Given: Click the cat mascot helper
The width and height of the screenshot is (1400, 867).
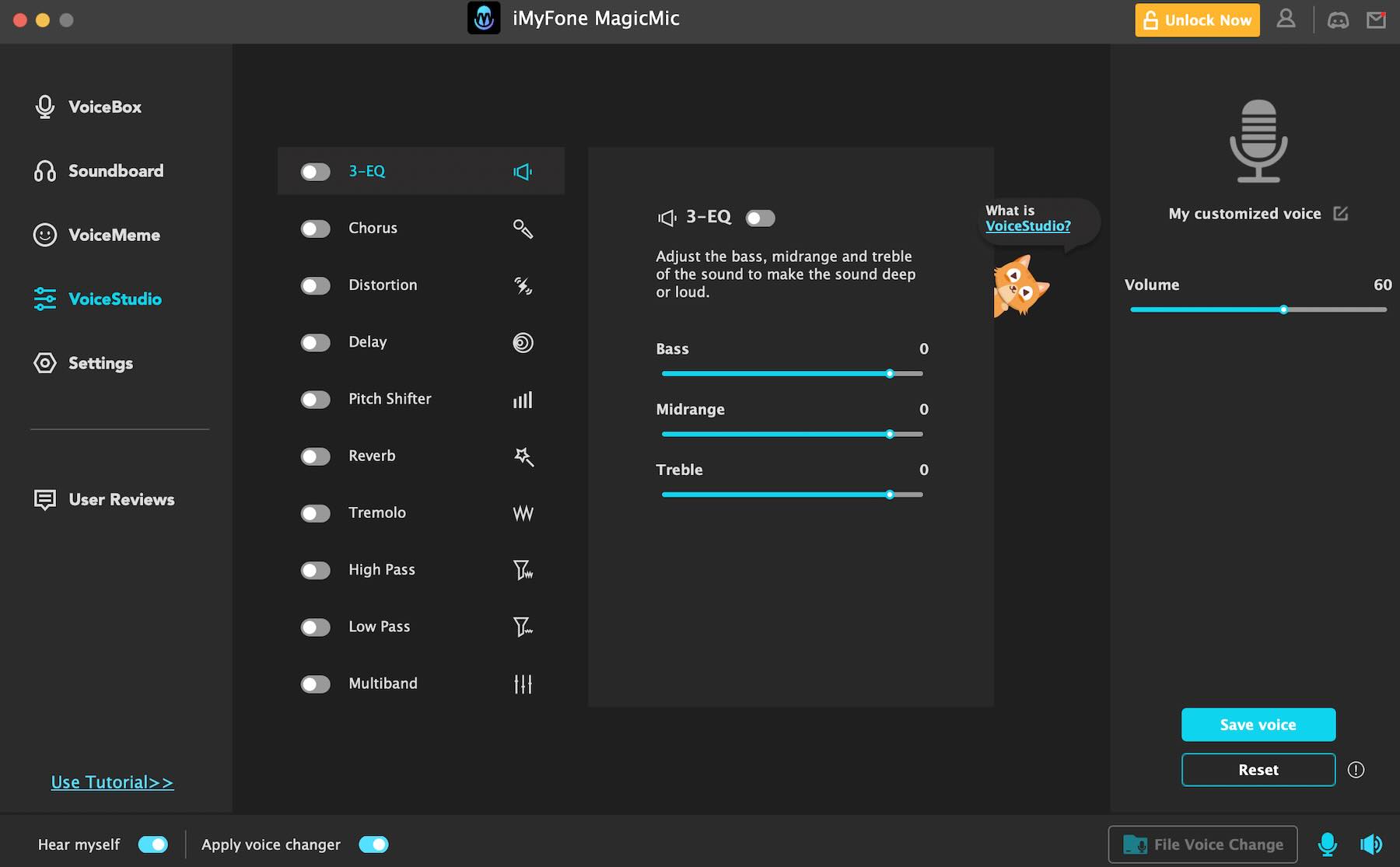Looking at the screenshot, I should 1019,286.
